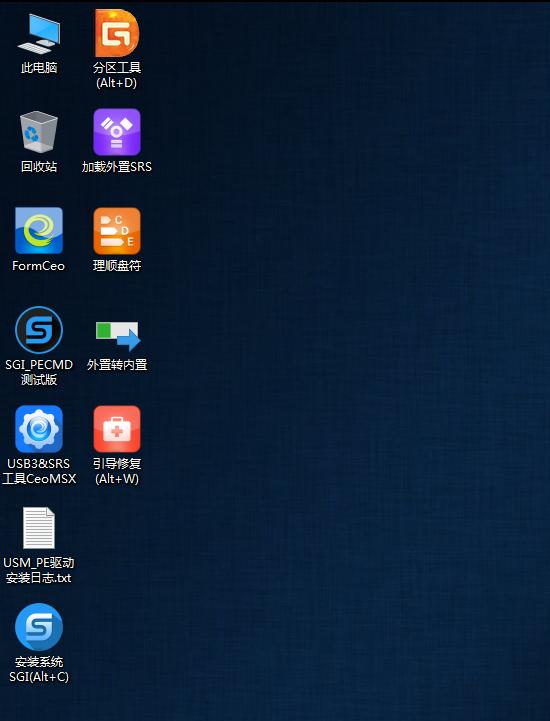
Task: Open the 分区工具 DiskGenius partition icon
Action: pyautogui.click(x=117, y=33)
